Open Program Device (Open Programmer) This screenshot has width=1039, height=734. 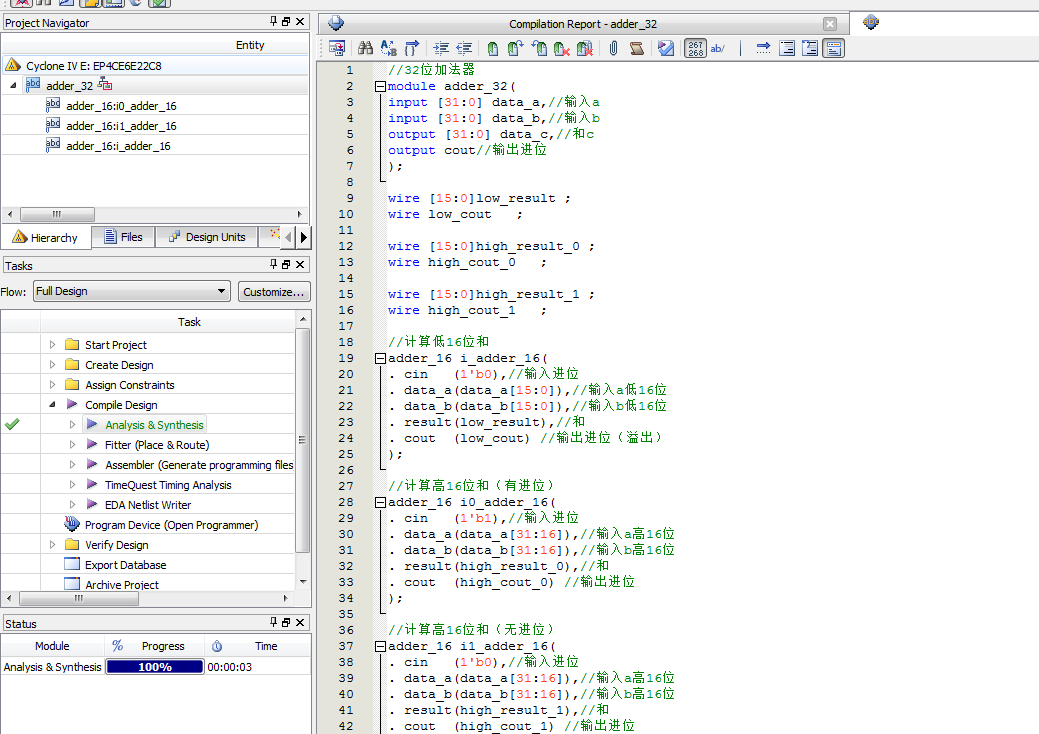(172, 525)
